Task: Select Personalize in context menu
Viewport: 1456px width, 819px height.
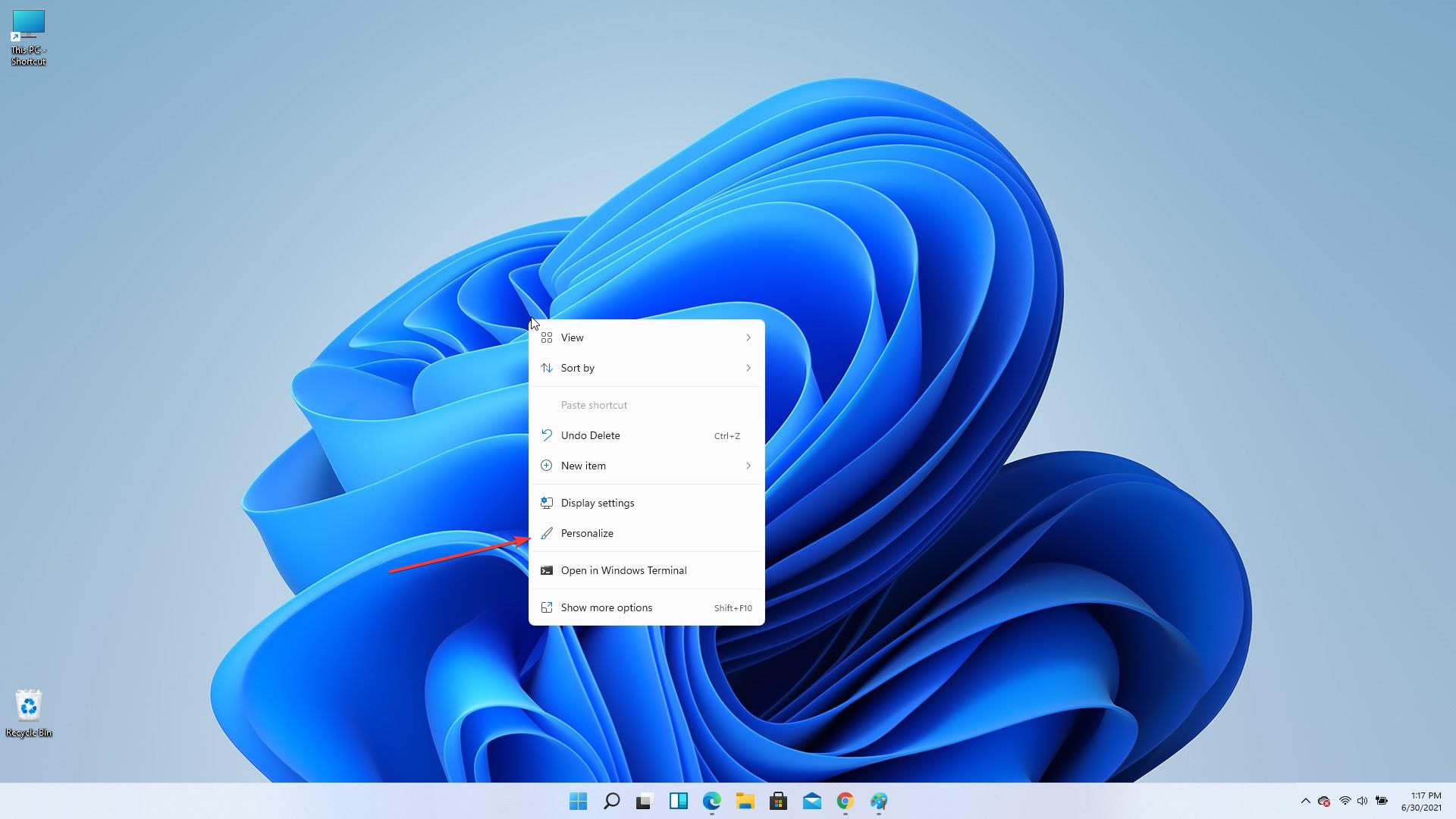Action: click(x=646, y=533)
